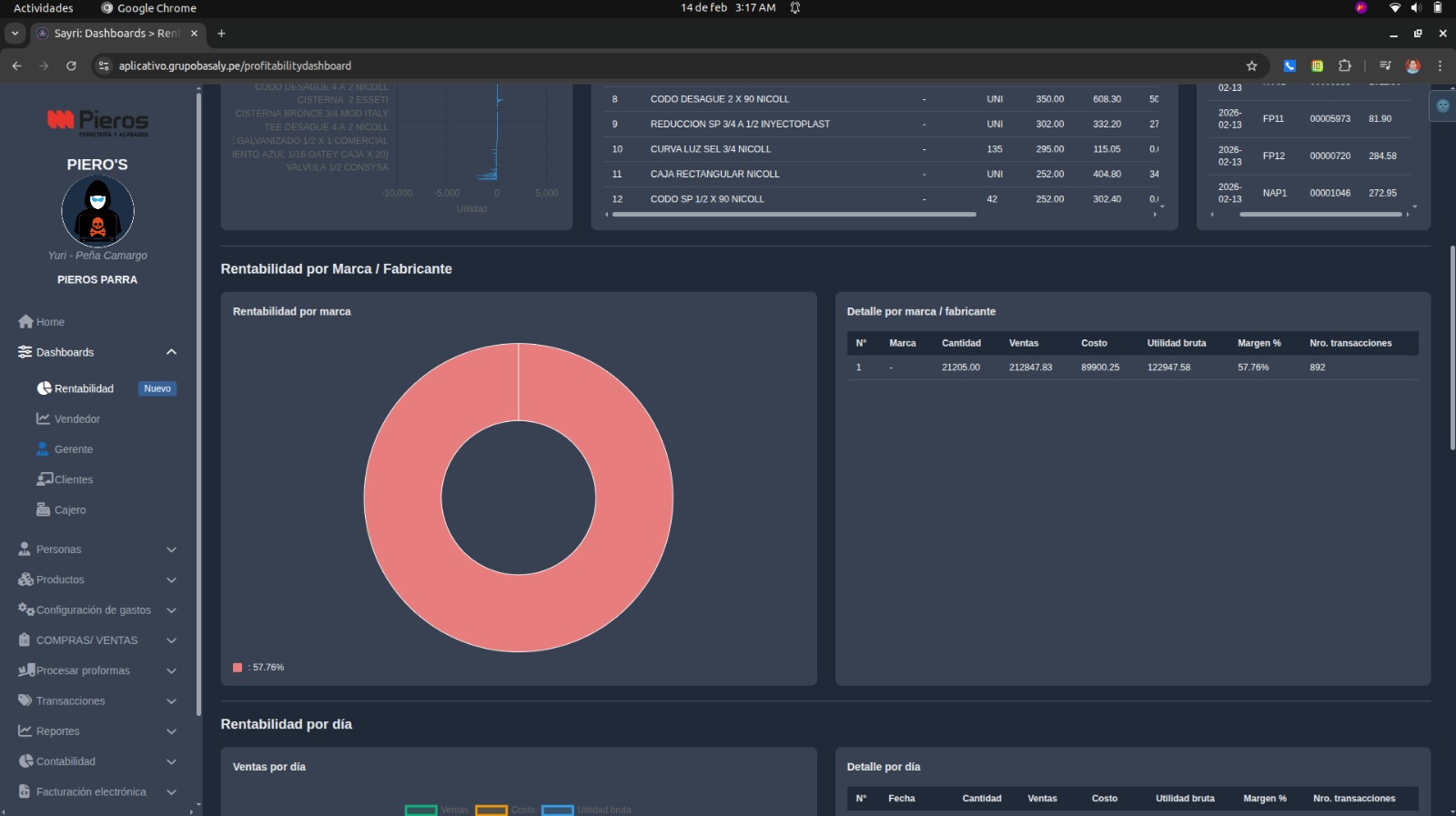Screen dimensions: 1456x816
Task: Open Chrome extensions puzzle icon
Action: click(1344, 65)
